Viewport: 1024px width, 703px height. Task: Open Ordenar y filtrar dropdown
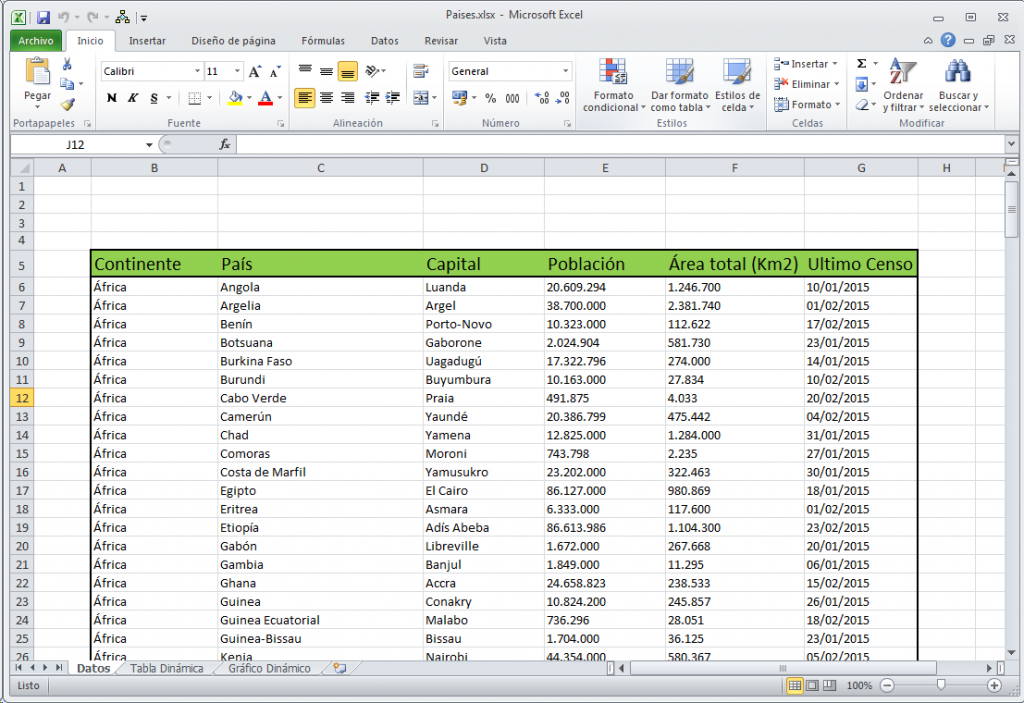tap(903, 85)
